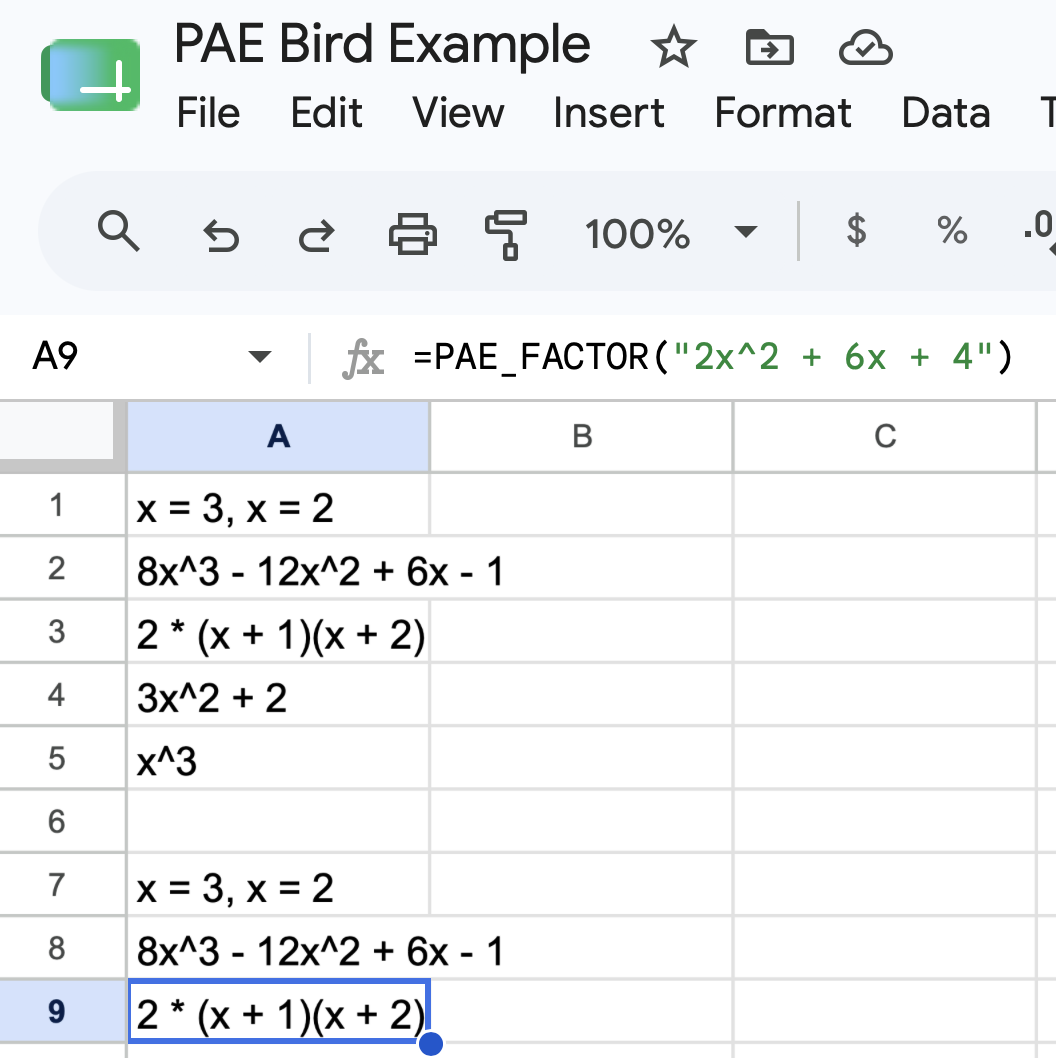Open the View menu
The width and height of the screenshot is (1056, 1058).
pyautogui.click(x=458, y=113)
